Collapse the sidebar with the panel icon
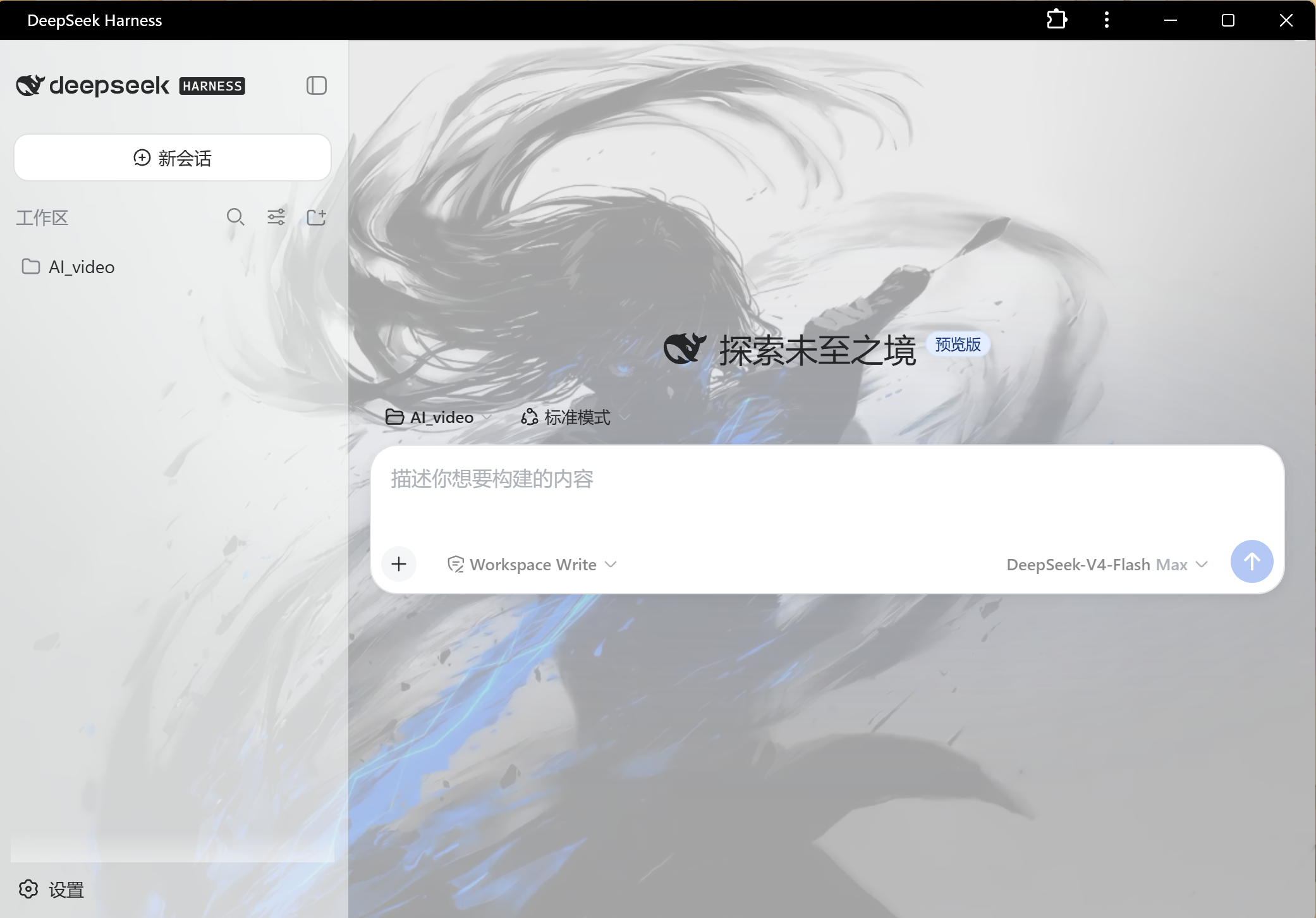 click(316, 85)
